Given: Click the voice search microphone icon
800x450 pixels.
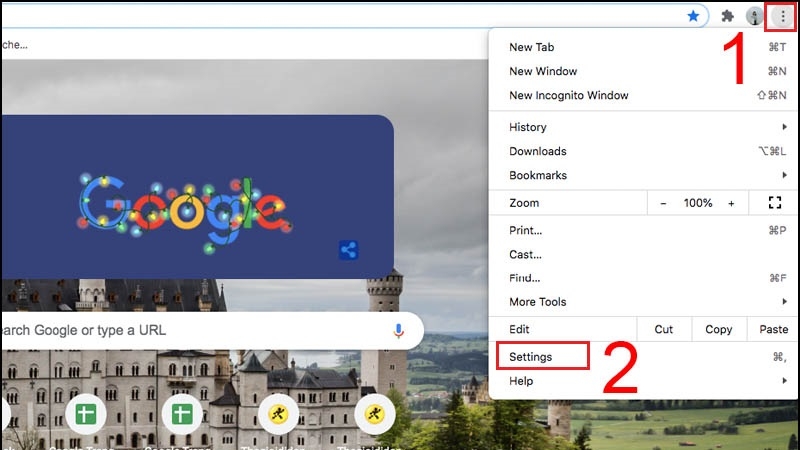Looking at the screenshot, I should 398,330.
